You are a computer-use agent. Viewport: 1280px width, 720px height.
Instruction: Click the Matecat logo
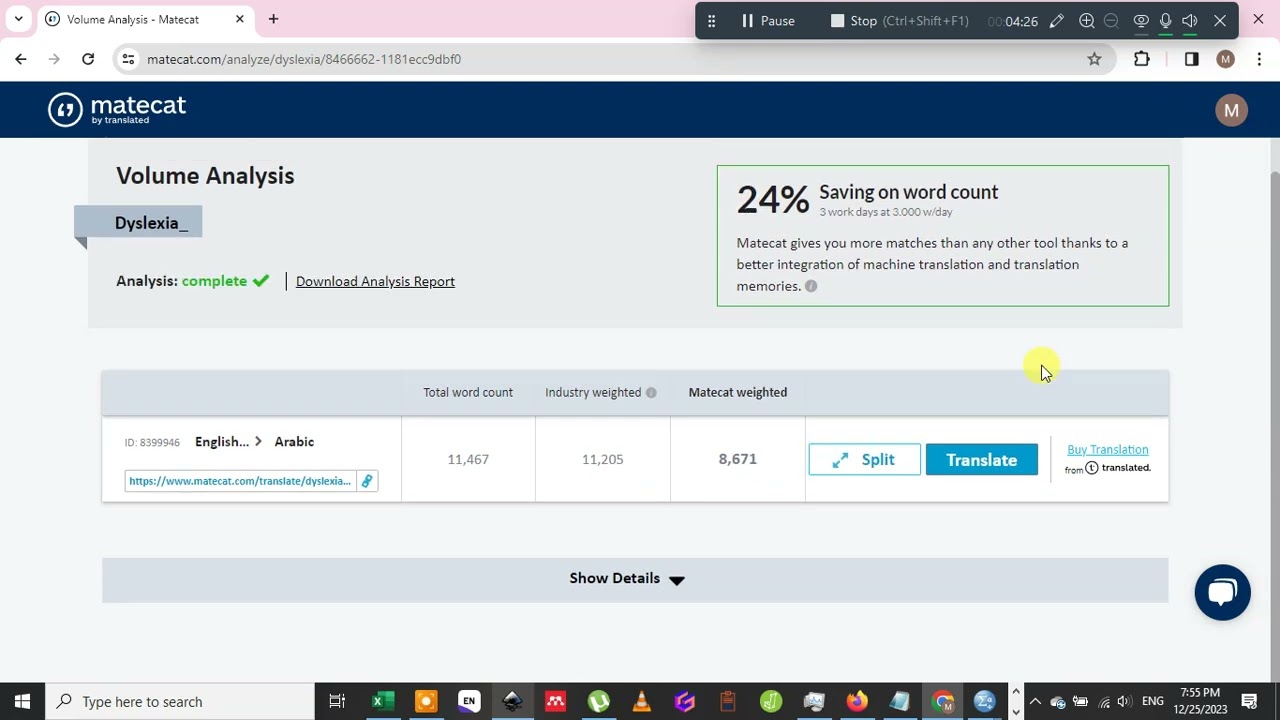pos(117,109)
